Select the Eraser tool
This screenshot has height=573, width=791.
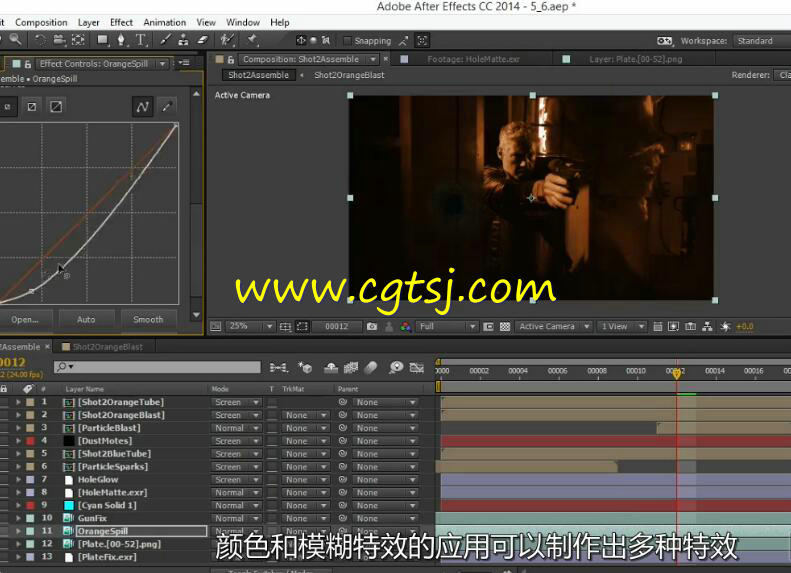pos(202,40)
